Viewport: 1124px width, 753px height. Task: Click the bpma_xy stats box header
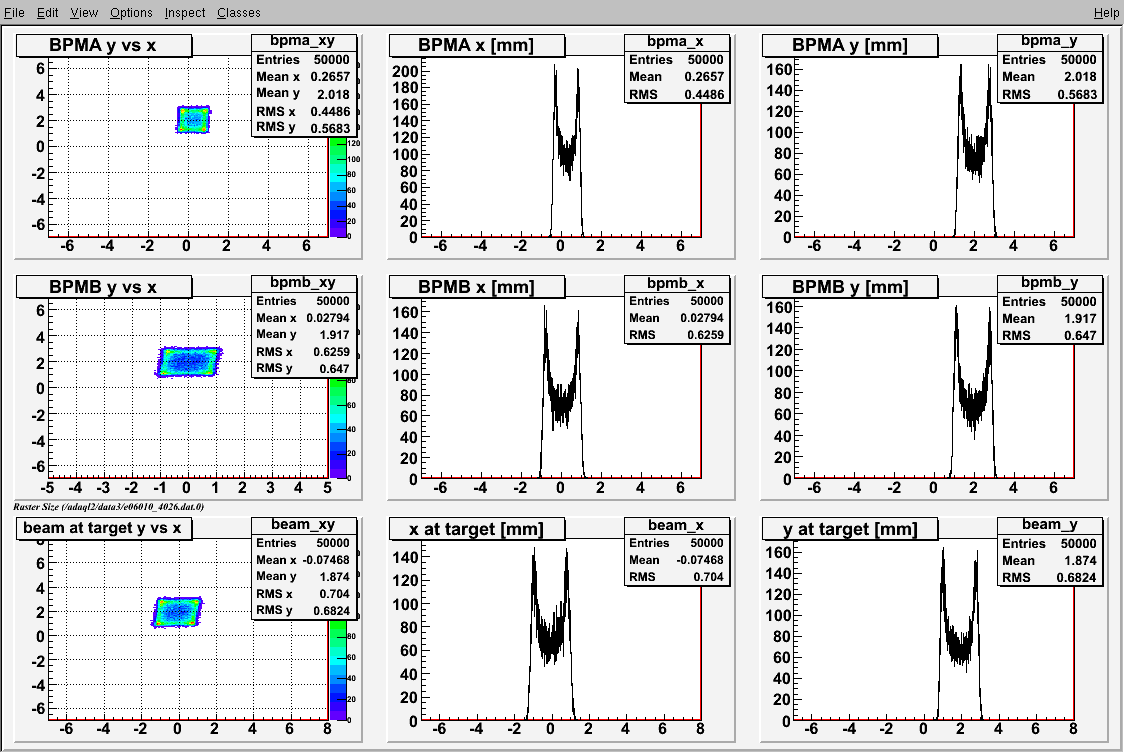pyautogui.click(x=303, y=41)
